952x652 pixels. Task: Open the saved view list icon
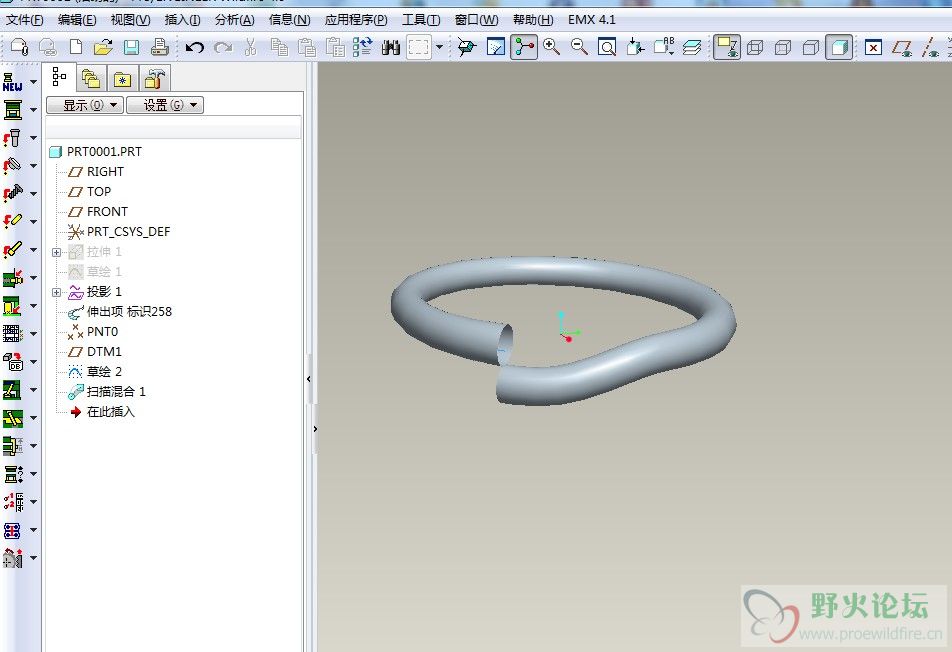click(664, 47)
